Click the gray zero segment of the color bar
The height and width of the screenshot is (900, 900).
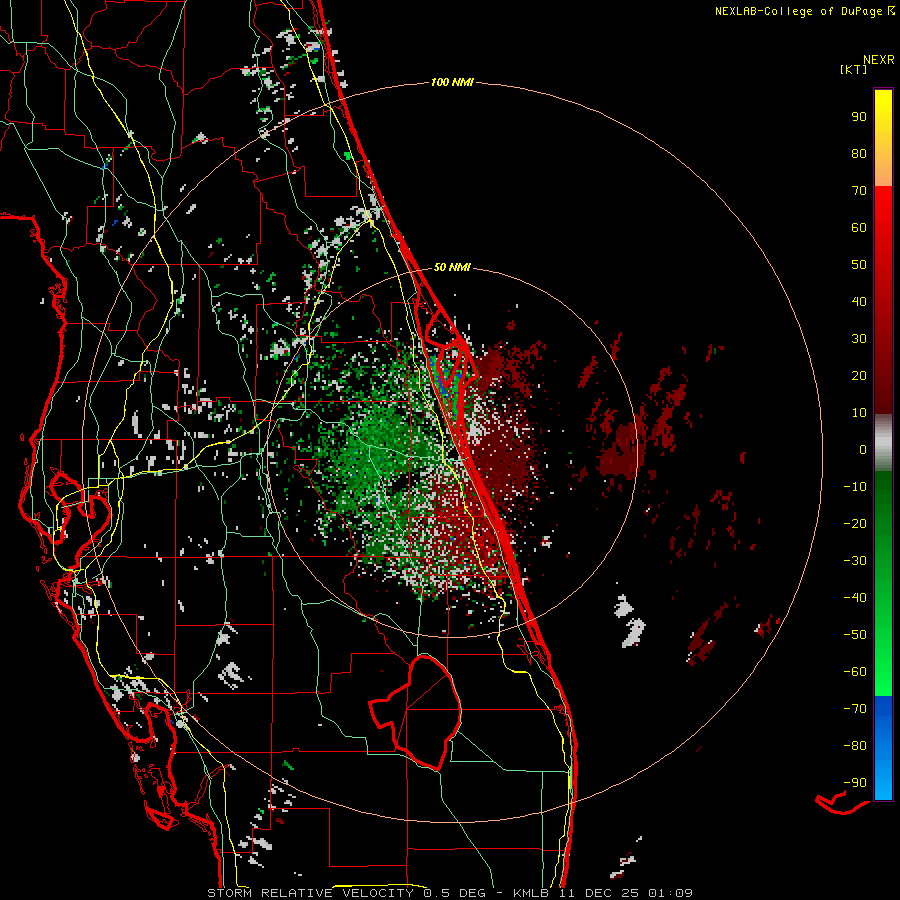pos(883,443)
